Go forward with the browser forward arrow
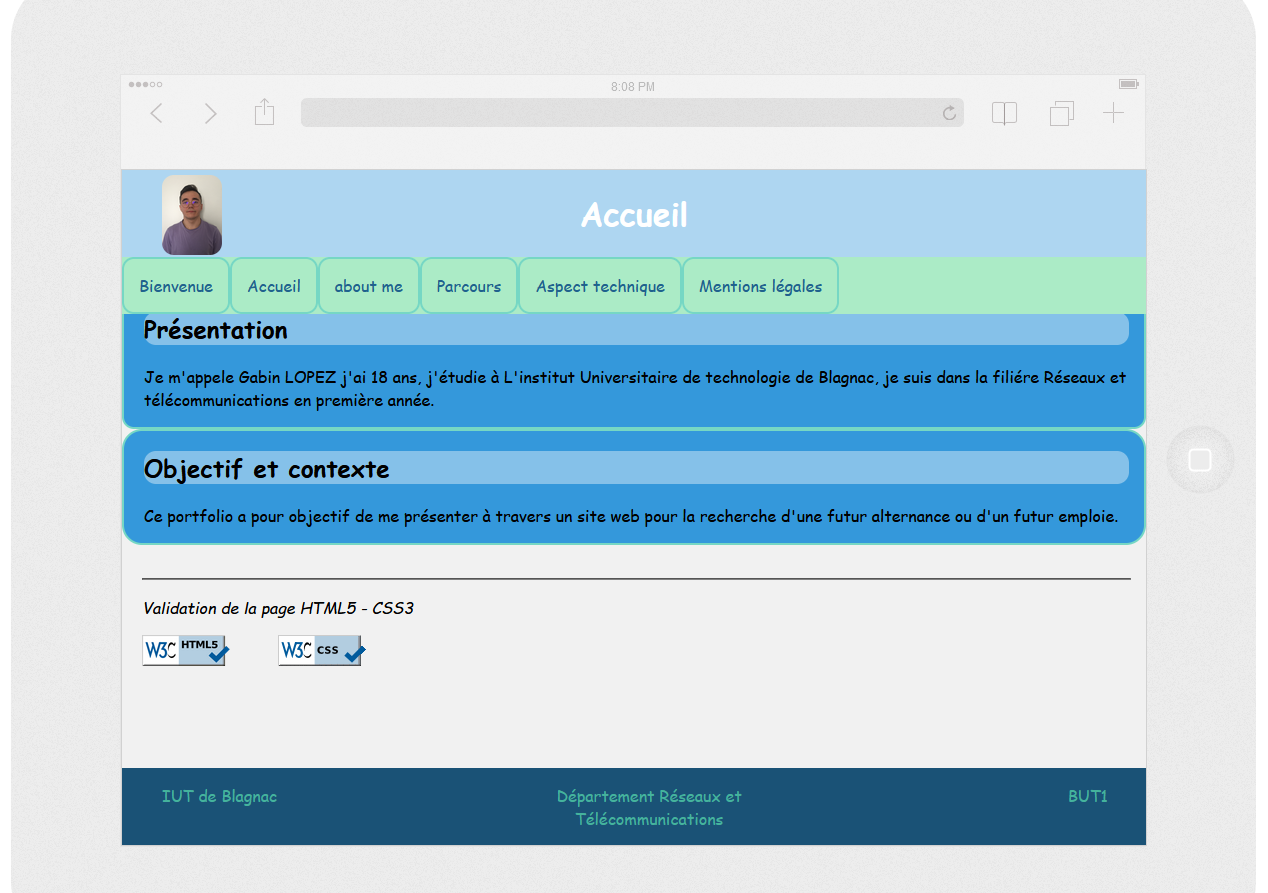Viewport: 1268px width, 893px height. point(210,113)
